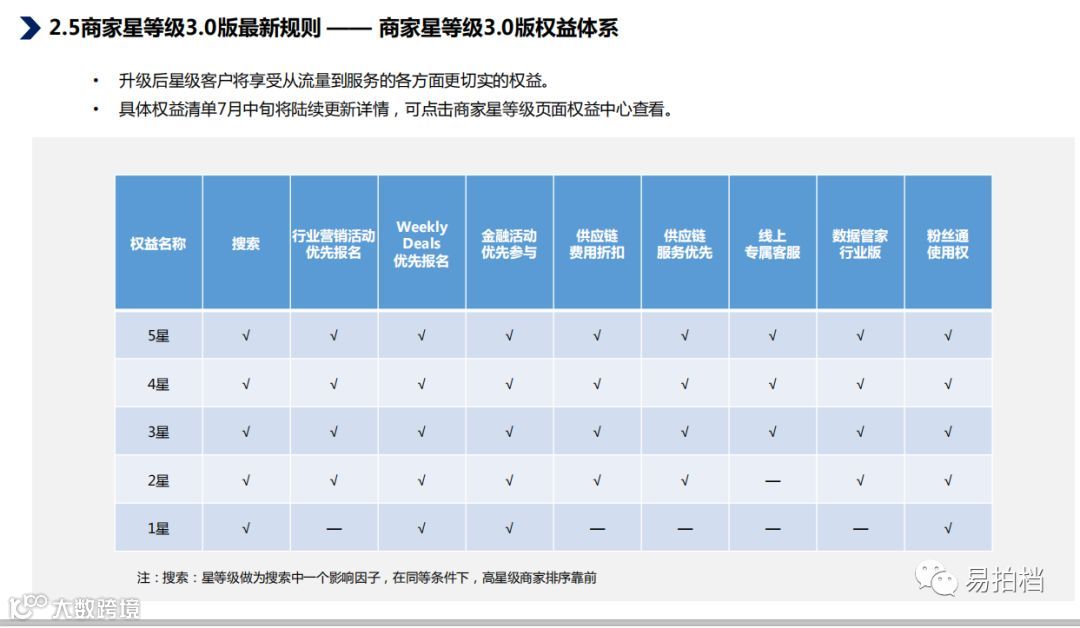Select the 3星 row label
The width and height of the screenshot is (1080, 628).
(158, 432)
